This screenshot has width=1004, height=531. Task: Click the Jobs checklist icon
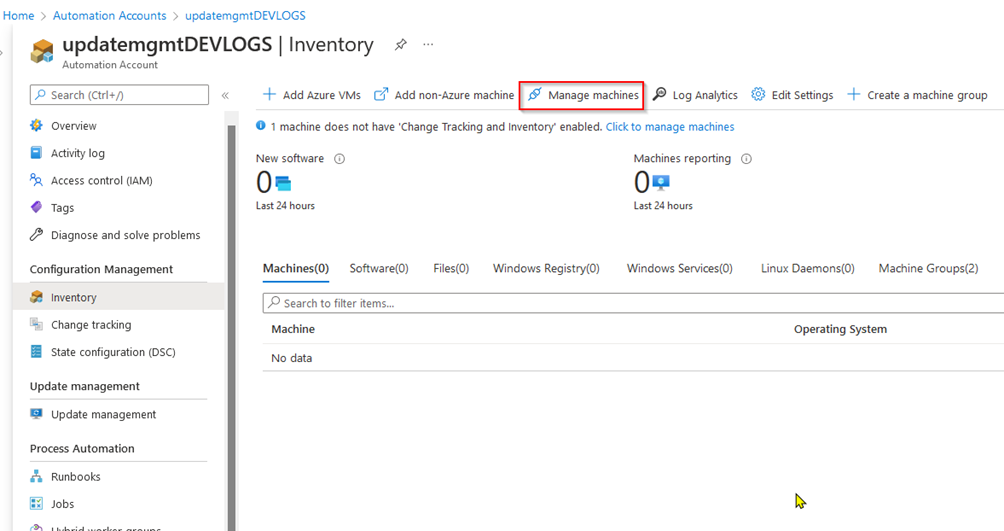[36, 503]
